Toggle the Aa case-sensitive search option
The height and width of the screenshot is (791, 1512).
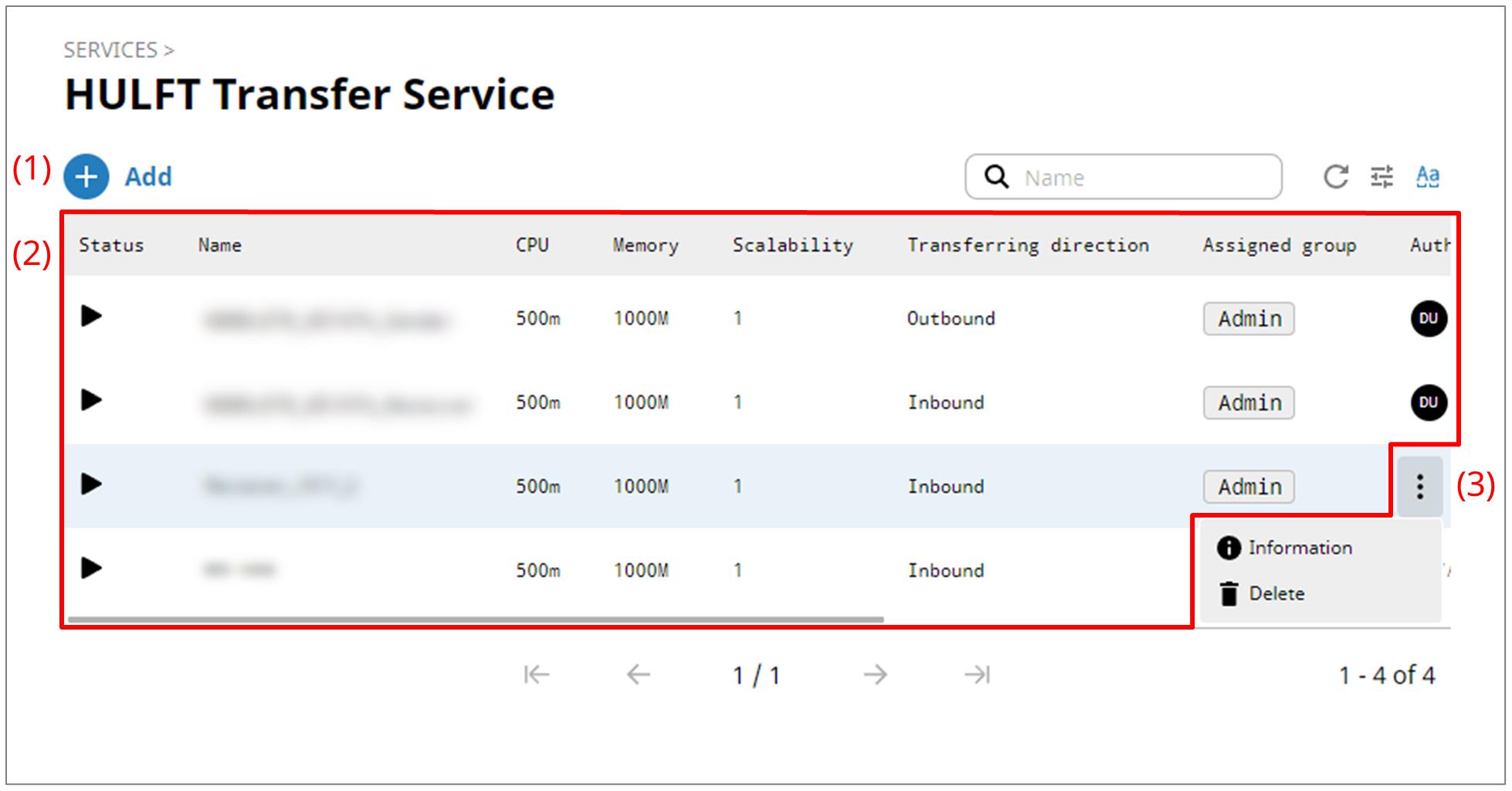click(1427, 177)
